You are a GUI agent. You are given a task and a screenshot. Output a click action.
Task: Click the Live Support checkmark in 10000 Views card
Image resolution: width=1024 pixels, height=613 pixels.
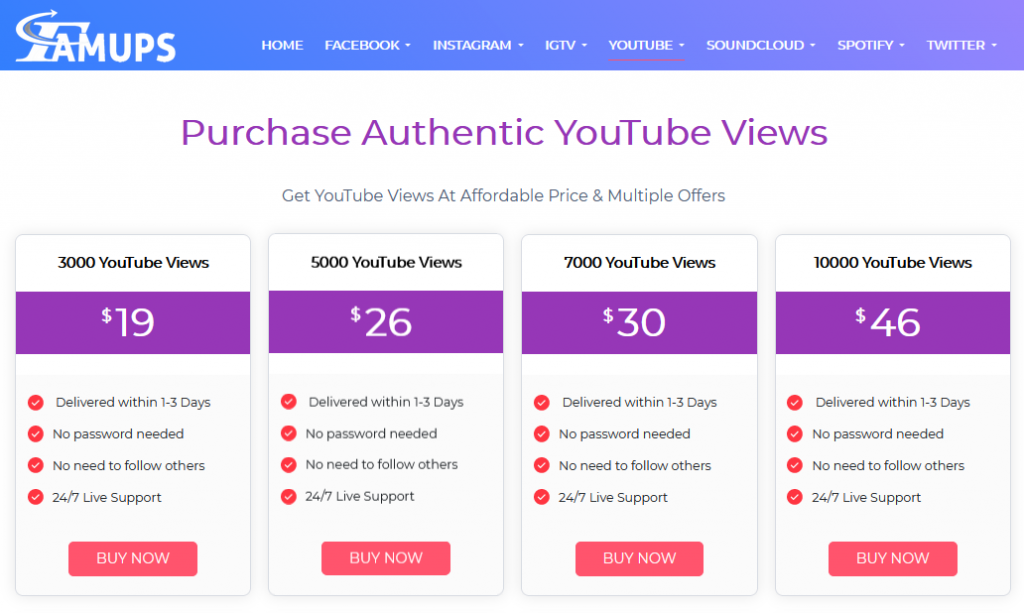point(795,497)
